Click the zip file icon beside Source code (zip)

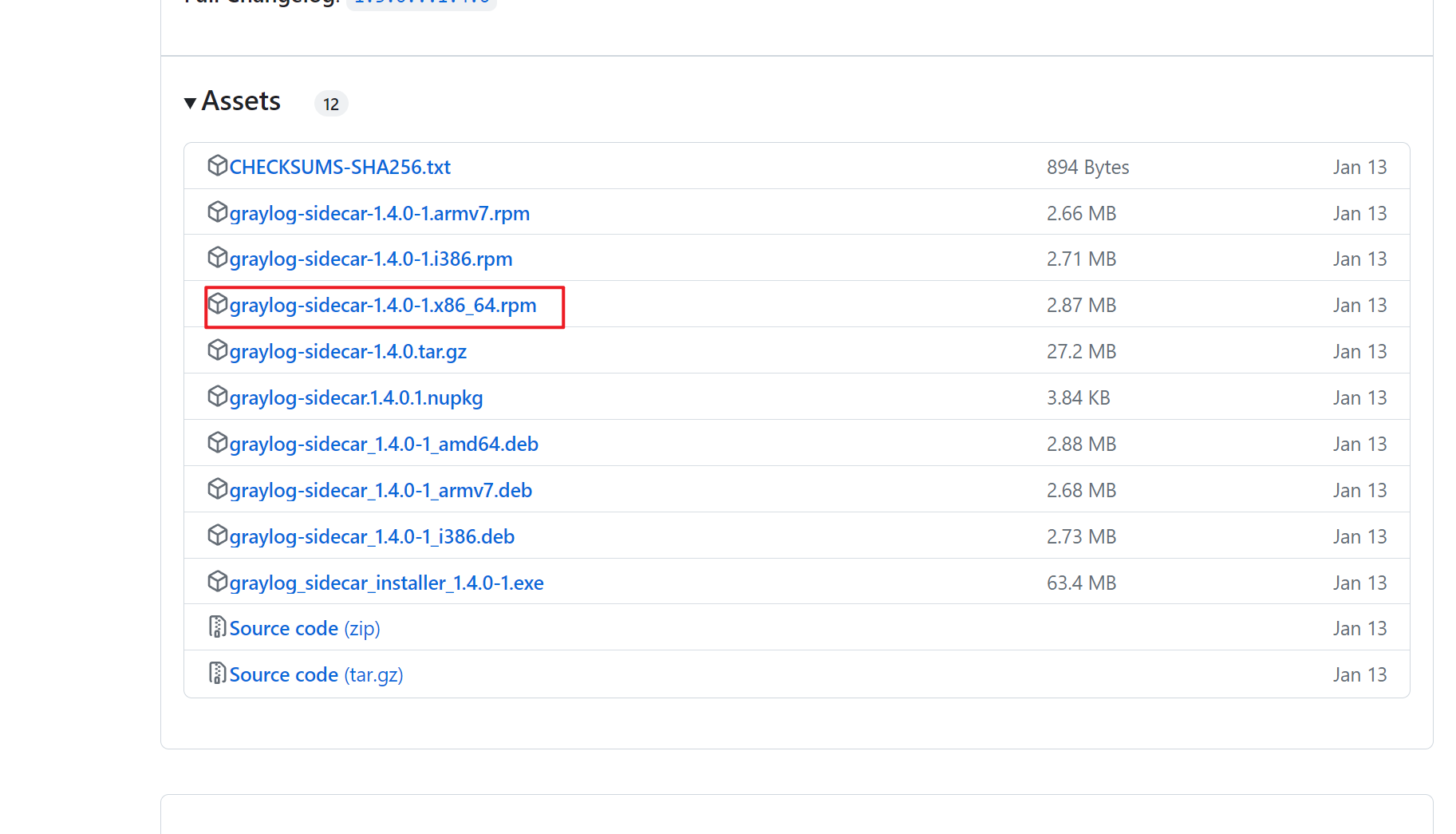coord(217,627)
